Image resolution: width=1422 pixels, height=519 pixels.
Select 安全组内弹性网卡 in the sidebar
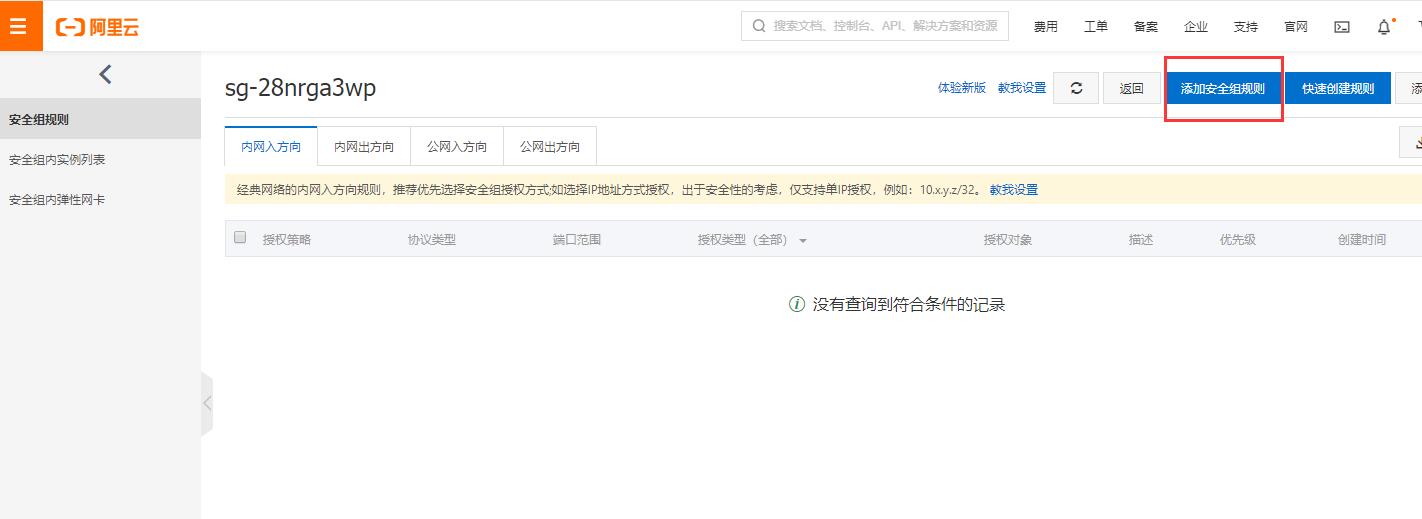tap(100, 199)
